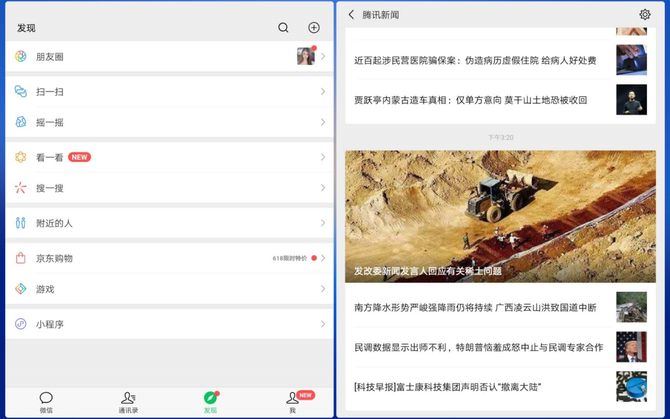This screenshot has height=419, width=670.
Task: Click the 京东购物 shopping bag icon
Action: point(20,258)
